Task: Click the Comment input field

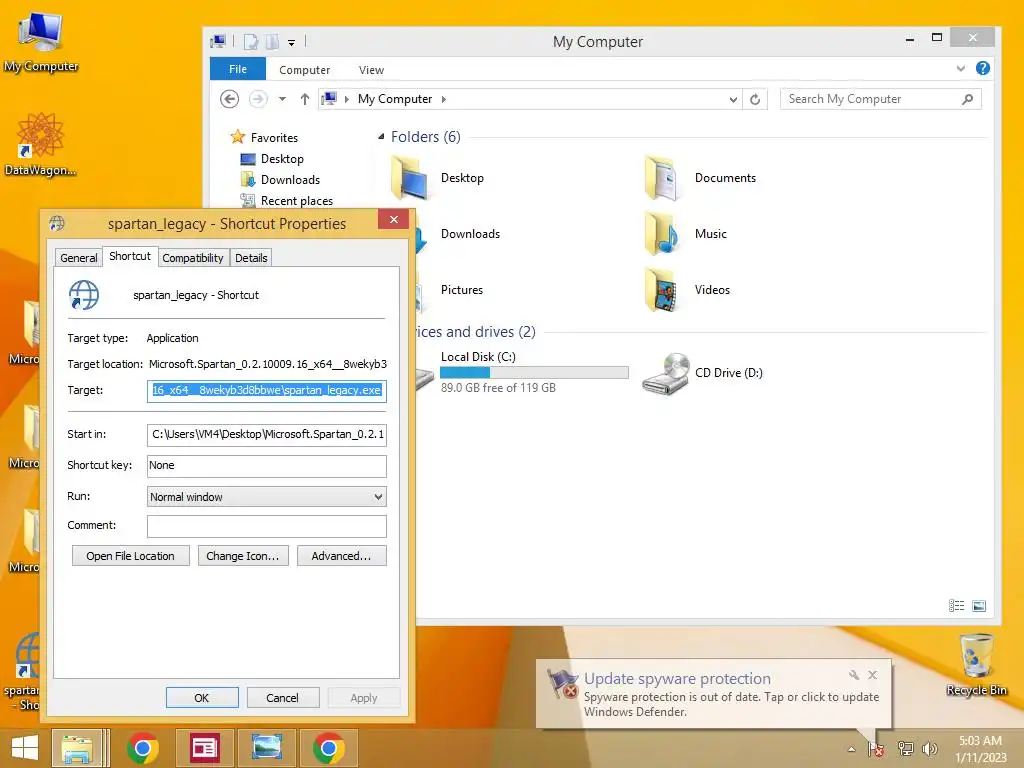Action: point(266,526)
